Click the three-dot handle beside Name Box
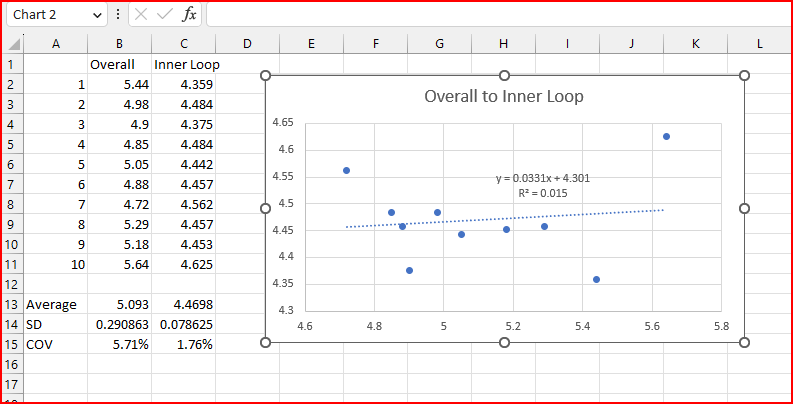Image resolution: width=793 pixels, height=404 pixels. (x=118, y=15)
